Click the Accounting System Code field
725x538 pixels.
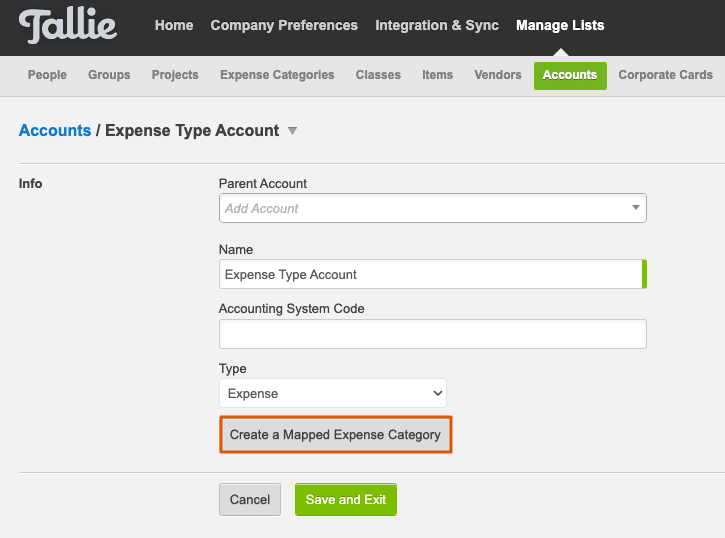(433, 334)
